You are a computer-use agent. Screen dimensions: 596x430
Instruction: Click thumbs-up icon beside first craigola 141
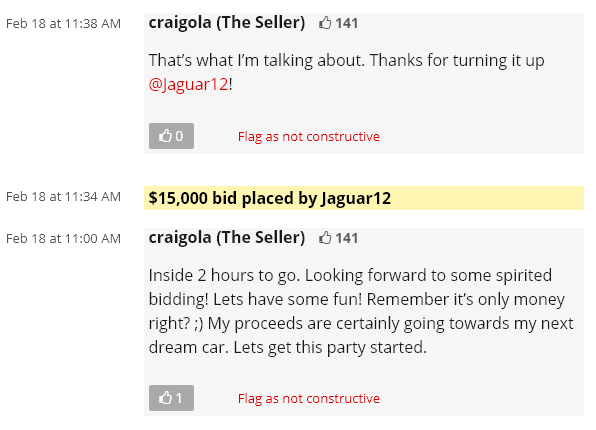pyautogui.click(x=325, y=23)
